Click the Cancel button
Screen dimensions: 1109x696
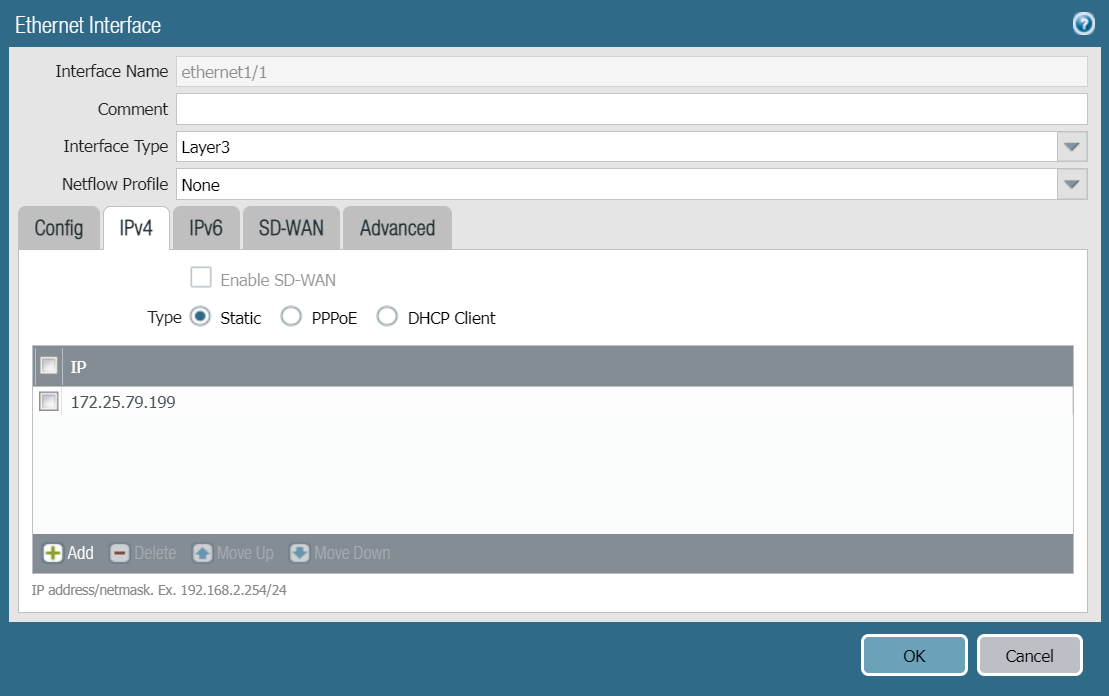click(x=1029, y=656)
